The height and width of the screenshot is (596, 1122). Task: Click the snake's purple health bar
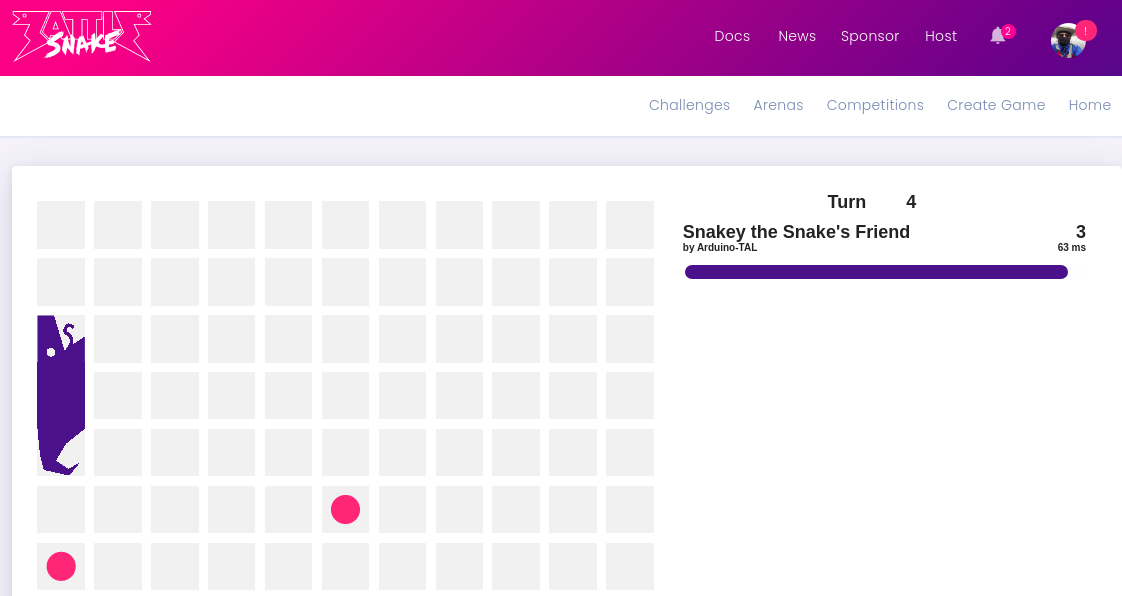(876, 272)
